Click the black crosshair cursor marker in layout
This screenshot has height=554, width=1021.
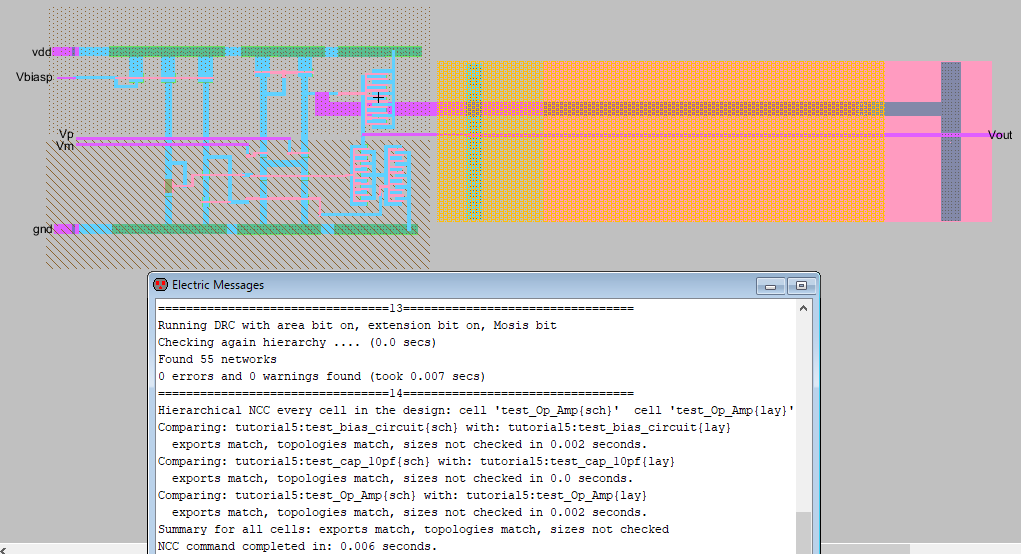[378, 98]
